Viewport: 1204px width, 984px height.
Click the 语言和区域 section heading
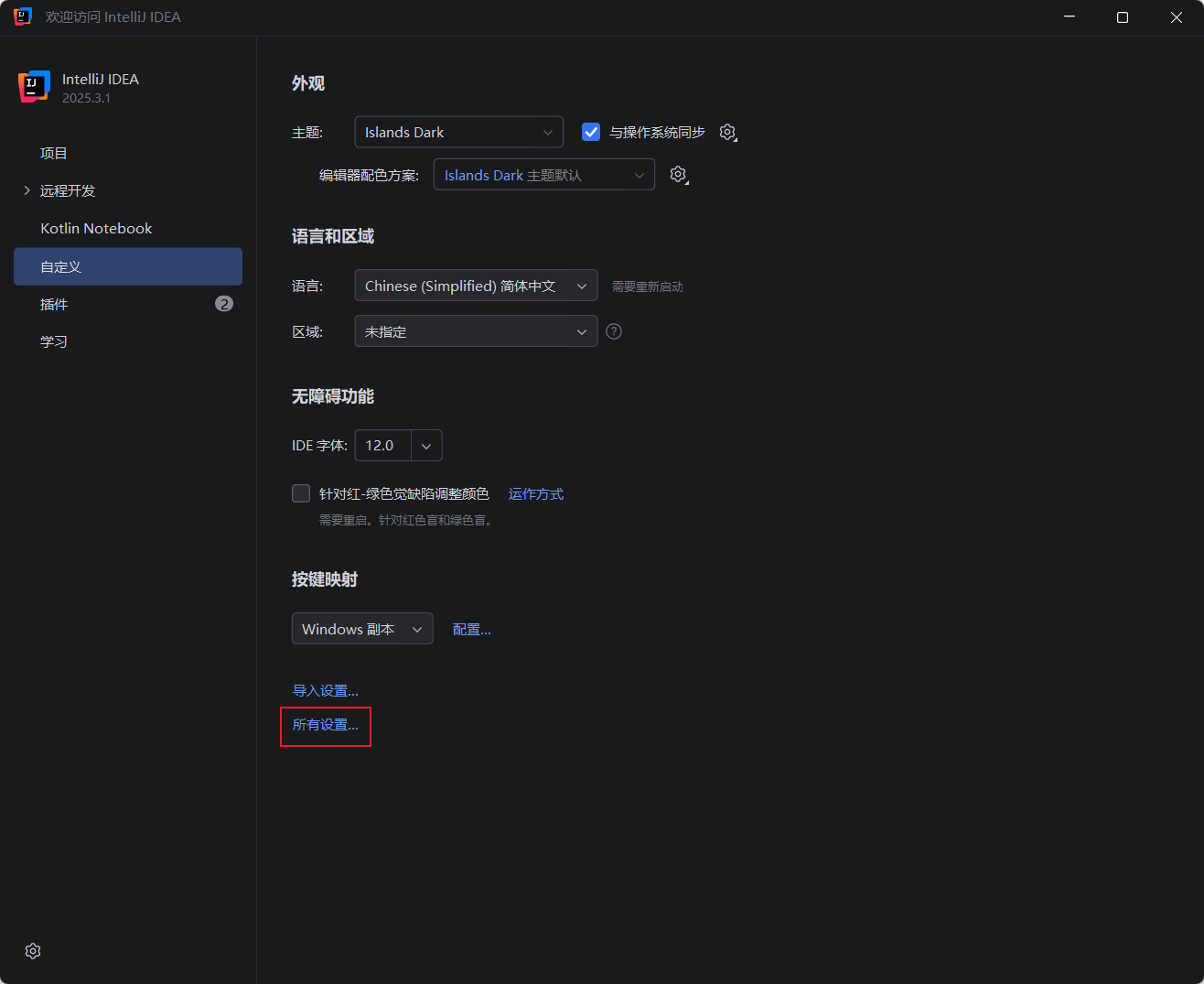click(x=333, y=236)
